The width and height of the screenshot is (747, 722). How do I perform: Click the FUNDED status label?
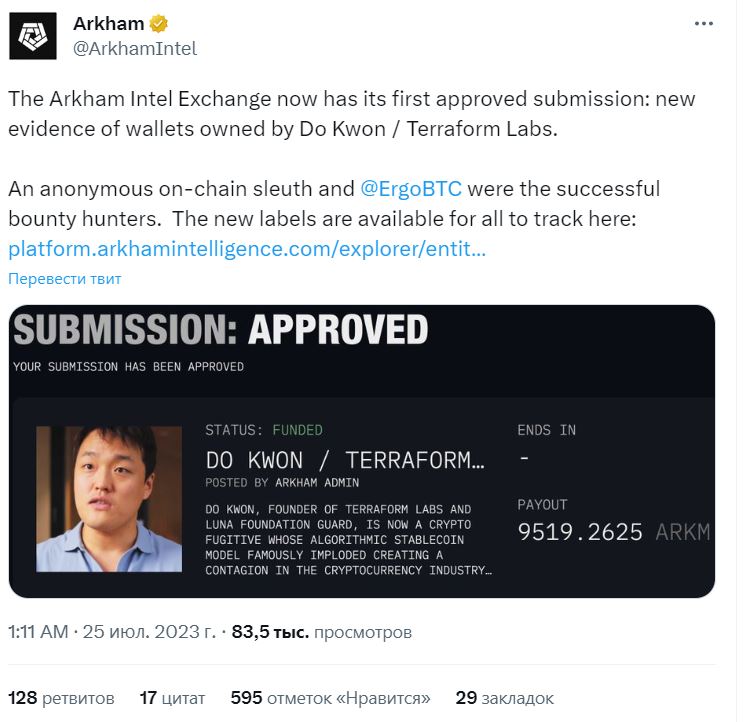click(x=297, y=430)
